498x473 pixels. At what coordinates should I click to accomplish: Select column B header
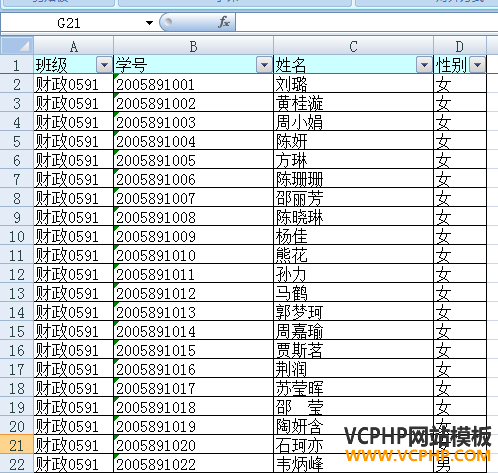[193, 46]
